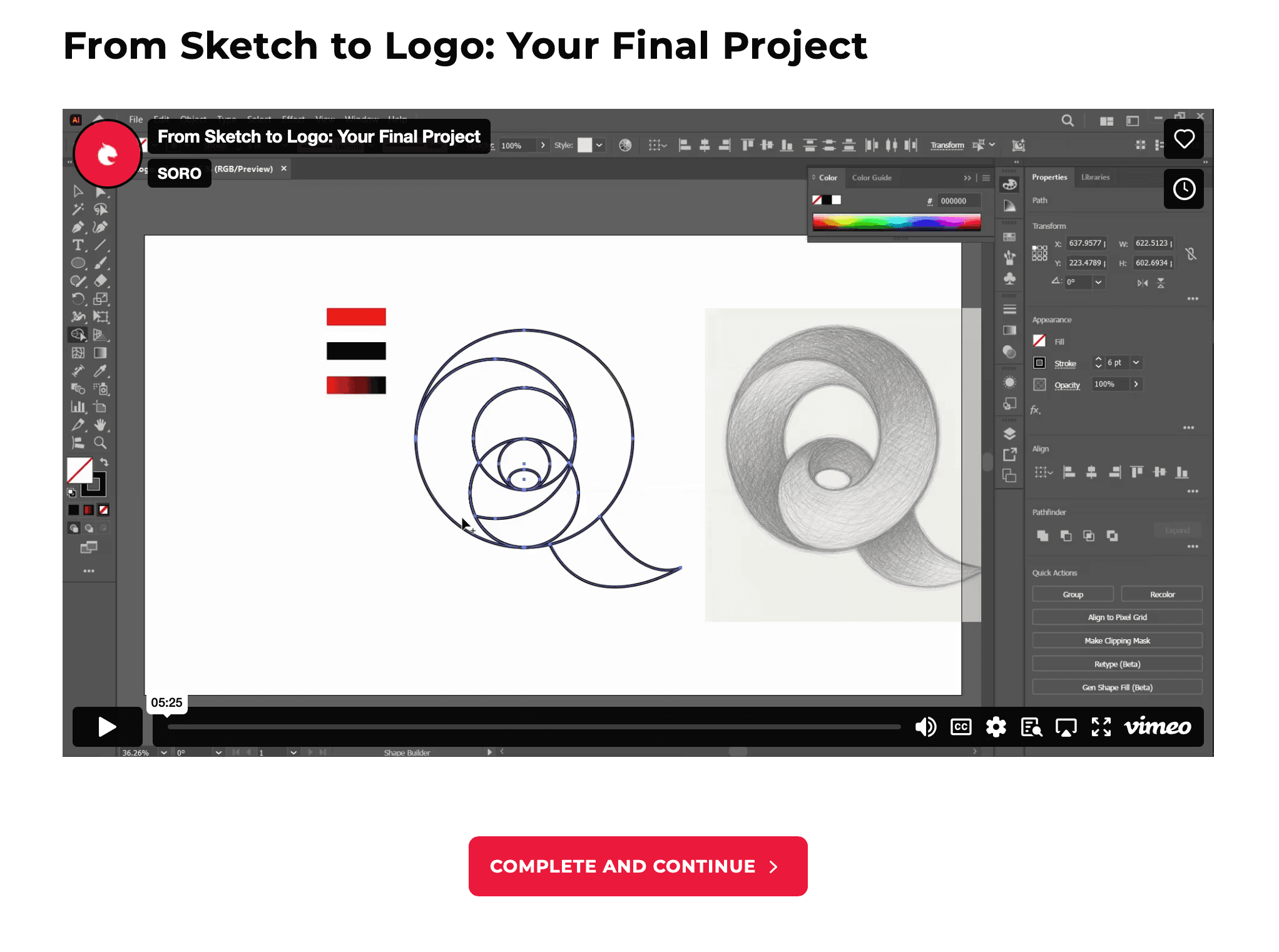This screenshot has width=1279, height=952.
Task: Open the rotation angle dropdown
Action: click(x=1098, y=282)
